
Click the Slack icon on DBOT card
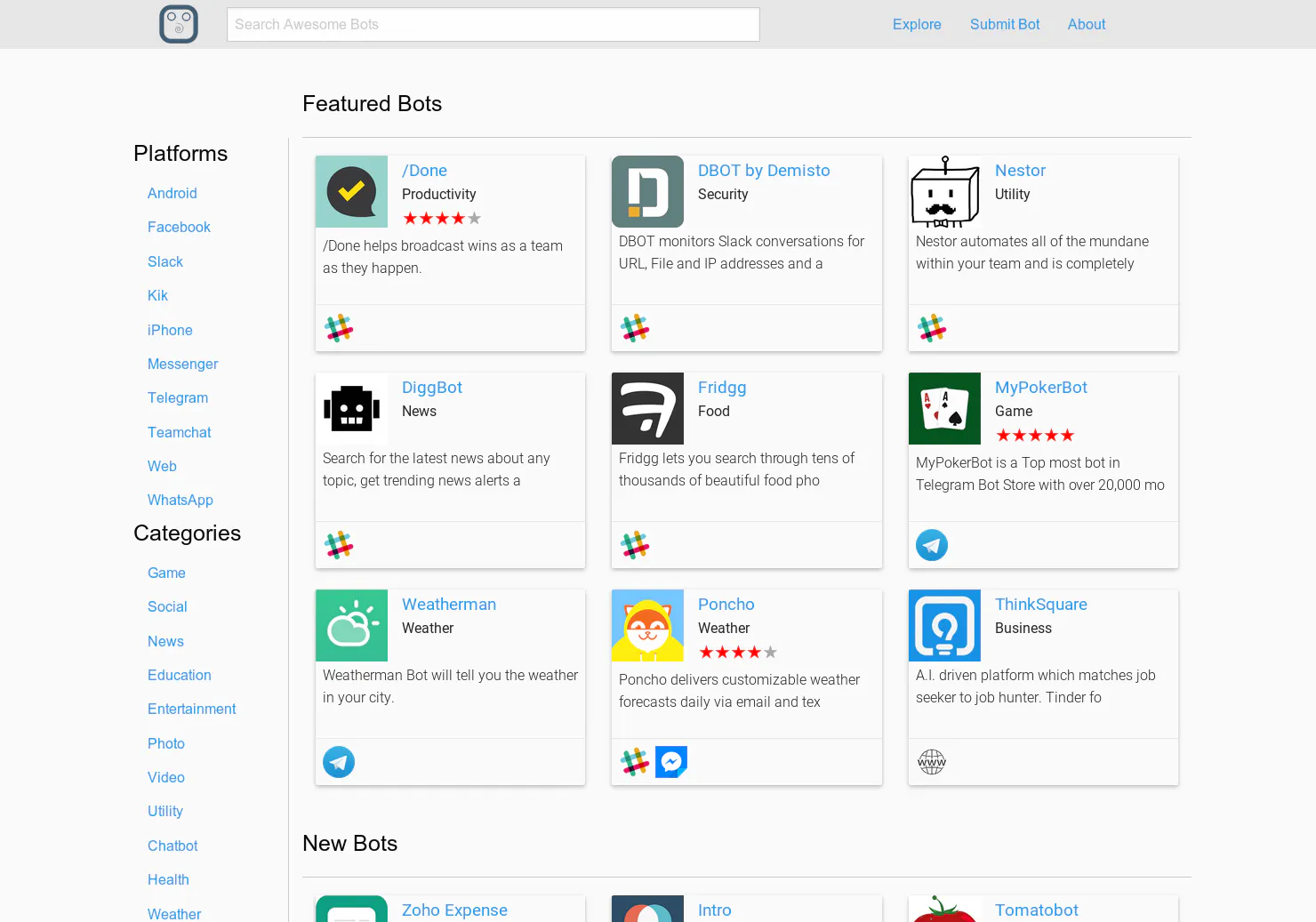[x=635, y=328]
